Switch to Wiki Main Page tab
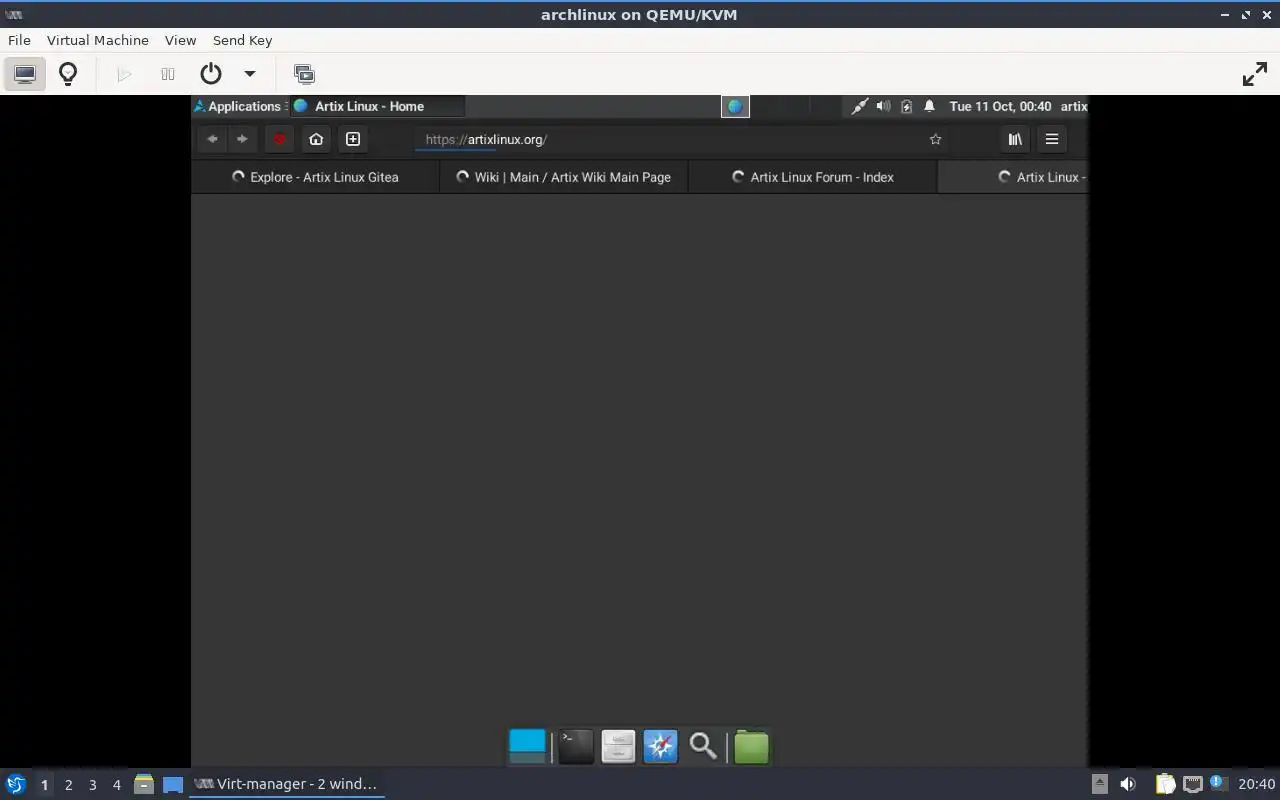1280x800 pixels. pos(564,177)
